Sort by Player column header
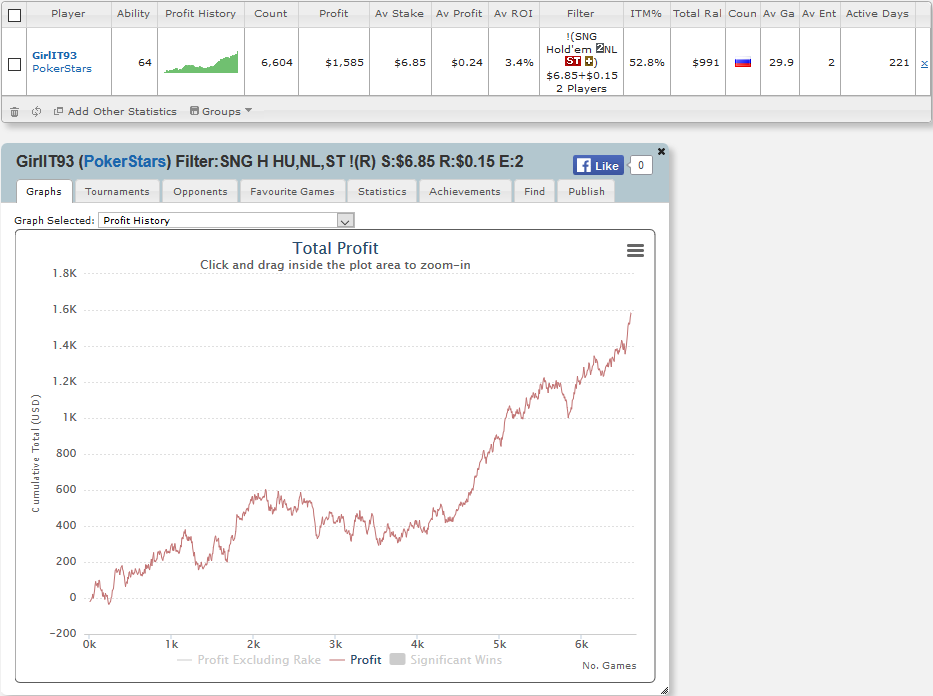Screen dimensions: 933x696 pyautogui.click(x=68, y=14)
